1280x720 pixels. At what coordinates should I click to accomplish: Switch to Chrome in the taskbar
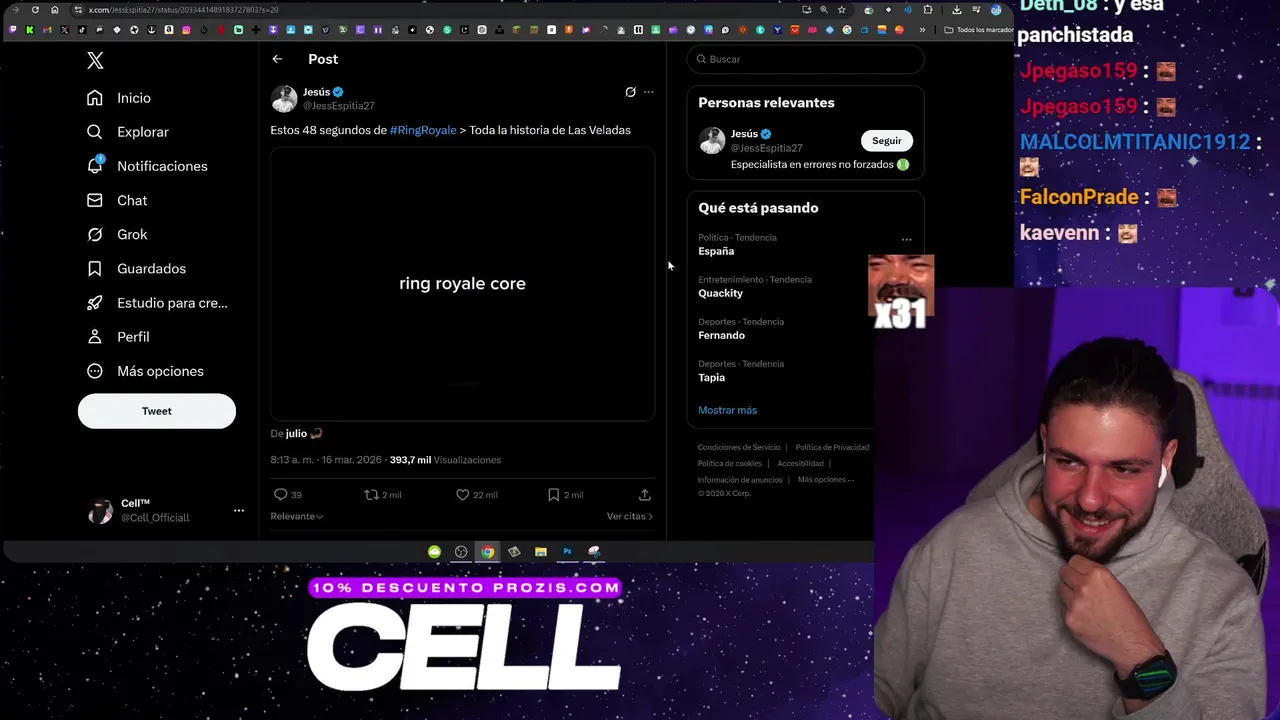487,552
